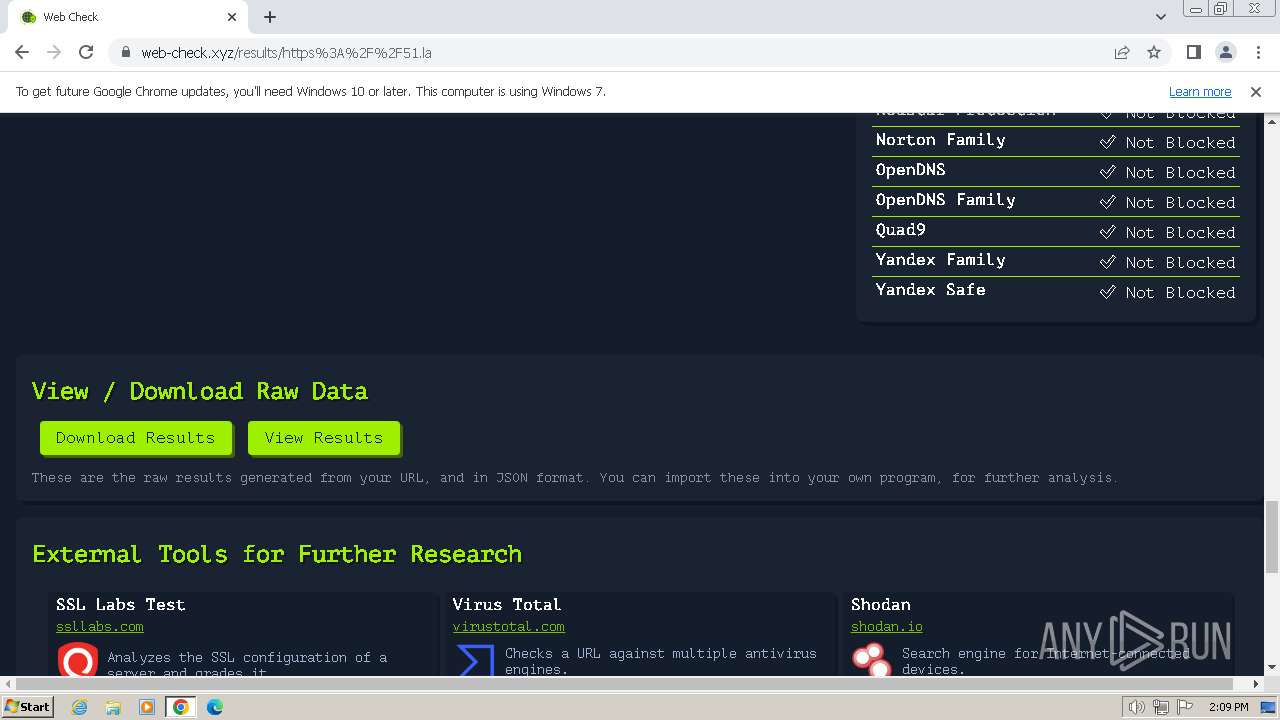Click Download Results button
This screenshot has height=720, width=1280.
coord(135,437)
